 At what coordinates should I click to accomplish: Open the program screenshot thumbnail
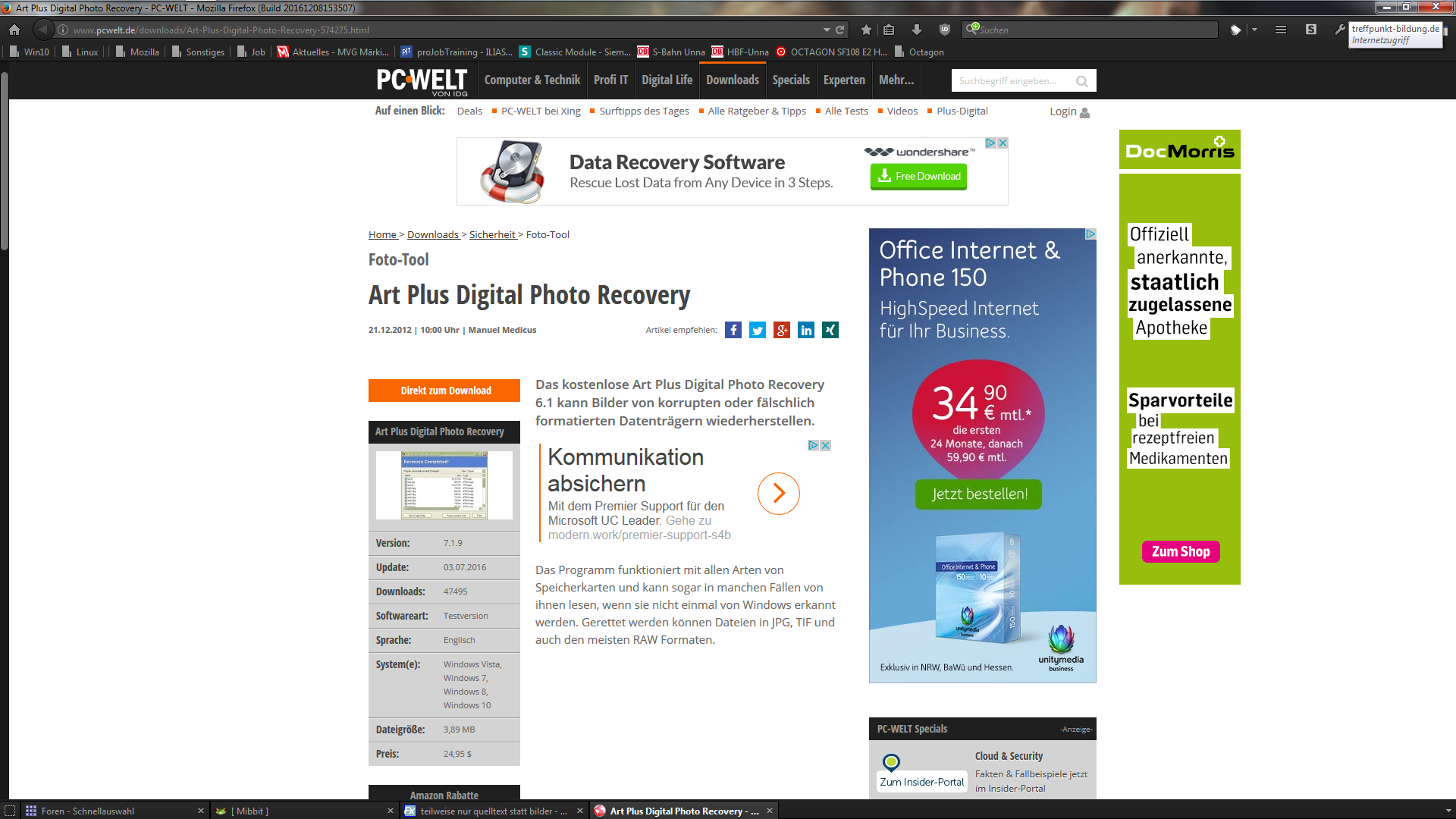click(444, 485)
